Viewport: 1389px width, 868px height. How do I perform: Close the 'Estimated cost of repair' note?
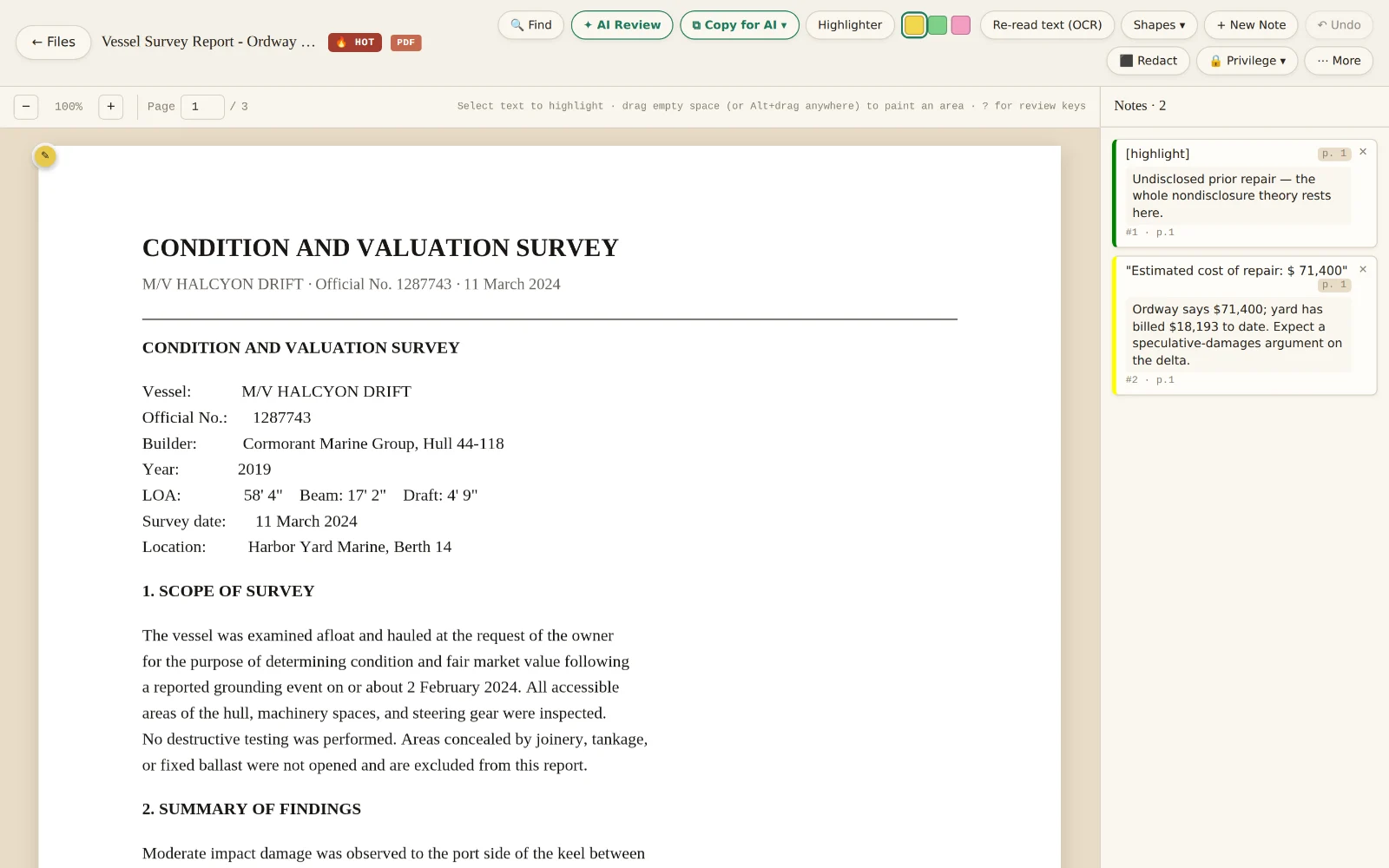[x=1363, y=269]
